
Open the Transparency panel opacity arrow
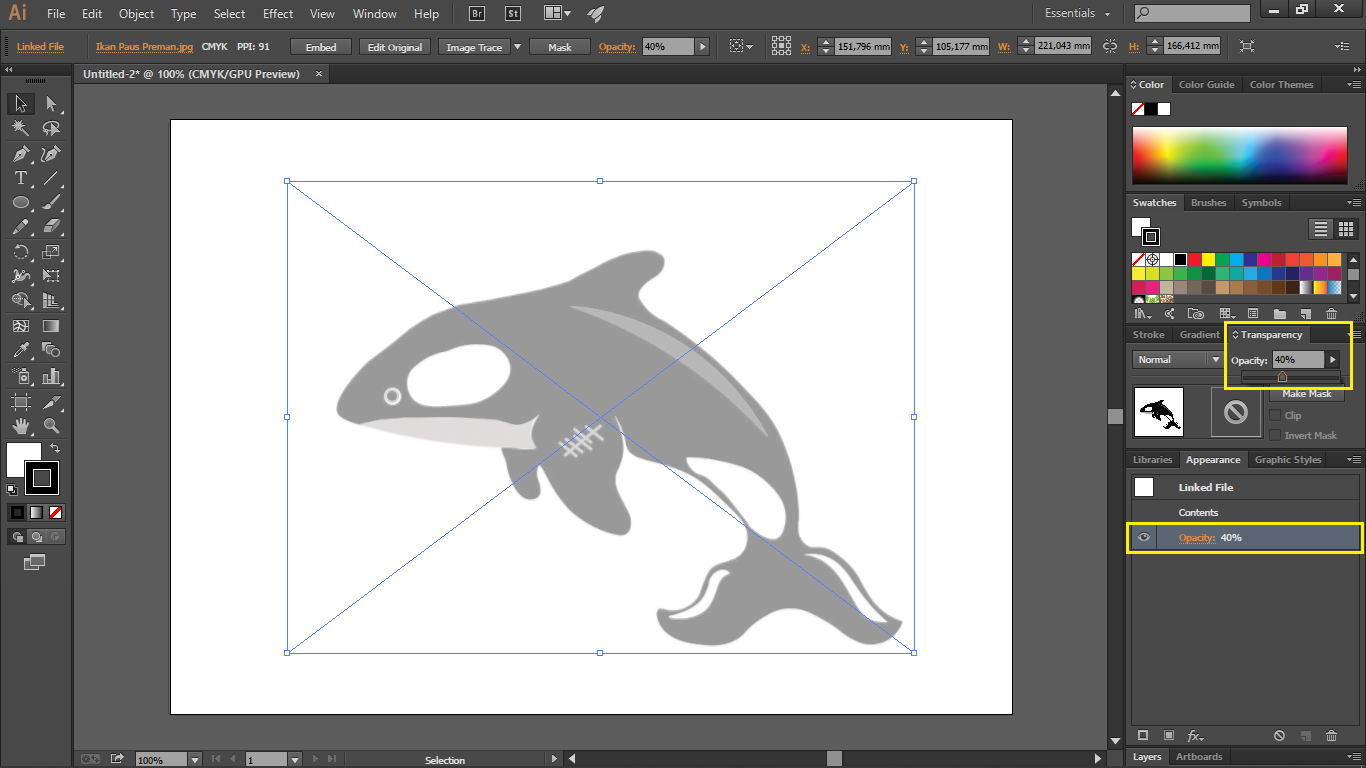click(1332, 360)
